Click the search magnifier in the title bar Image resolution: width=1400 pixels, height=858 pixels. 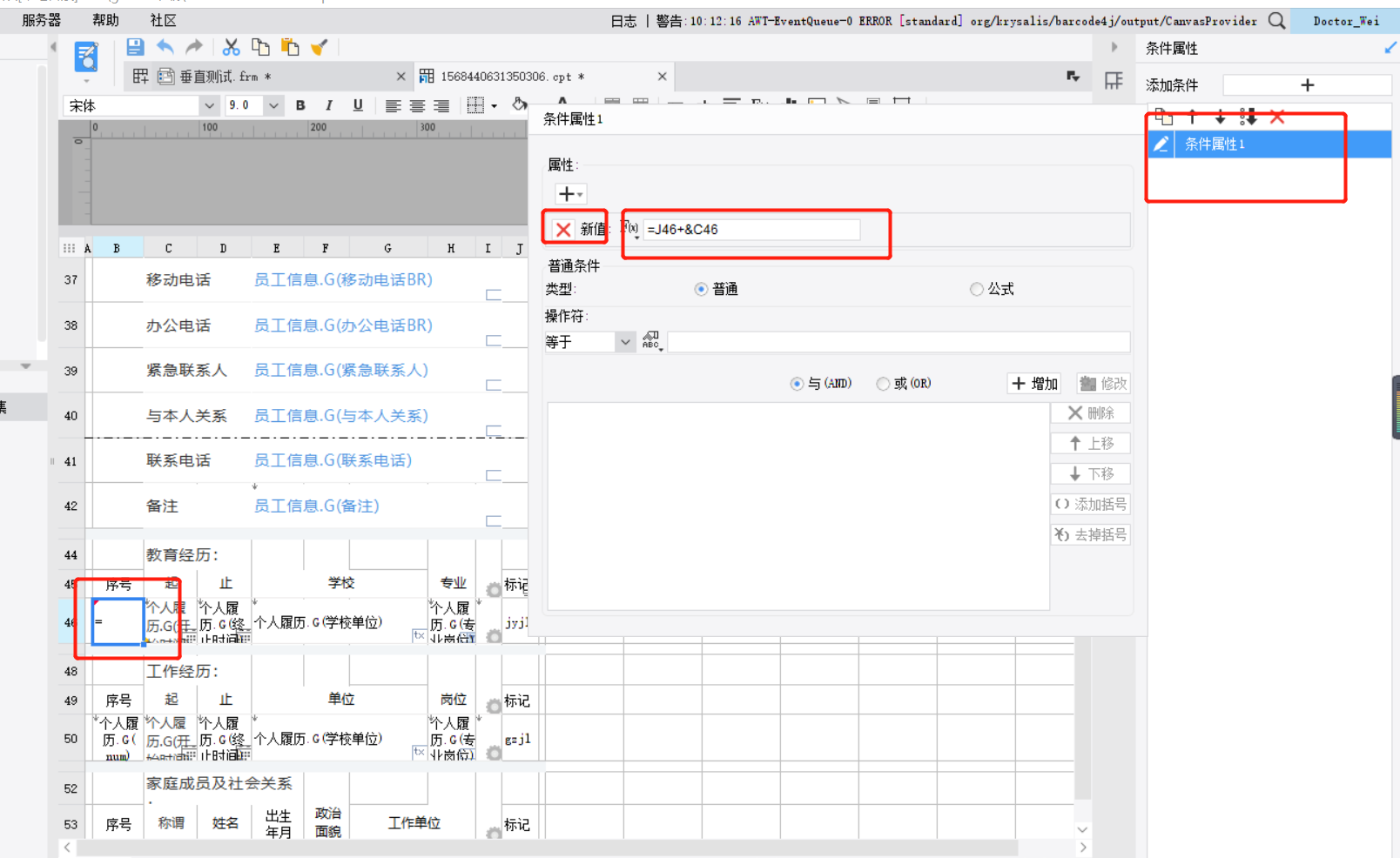click(1276, 21)
